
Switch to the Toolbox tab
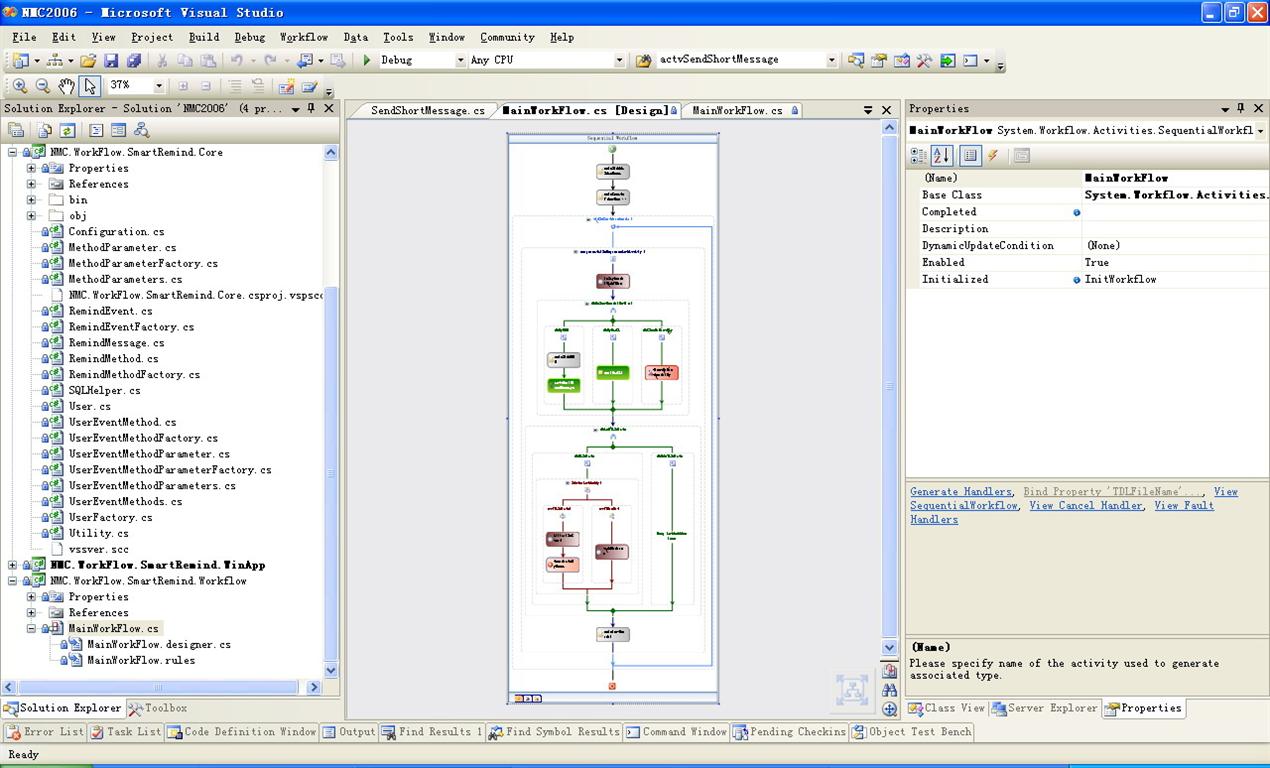click(158, 708)
